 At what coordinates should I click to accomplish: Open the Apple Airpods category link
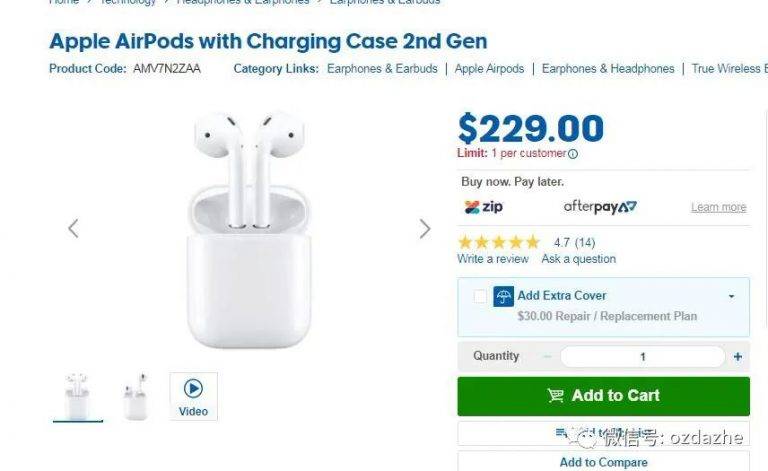point(489,69)
